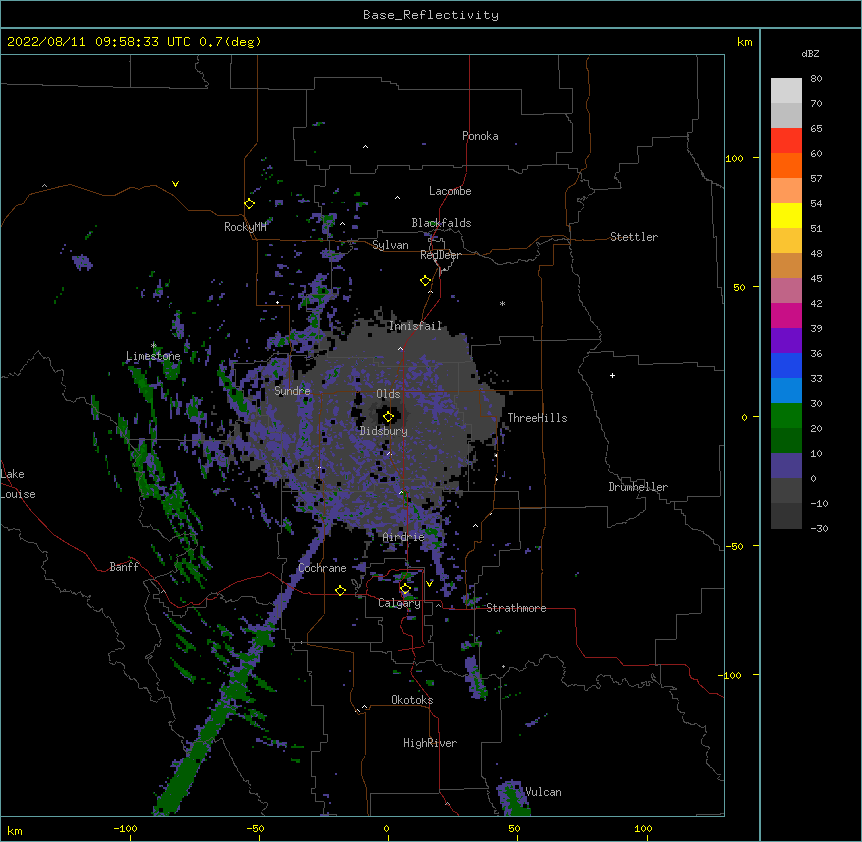Choose the pink swatch between 45 and 42 dBZ
Screen dimensions: 862x842
(786, 291)
